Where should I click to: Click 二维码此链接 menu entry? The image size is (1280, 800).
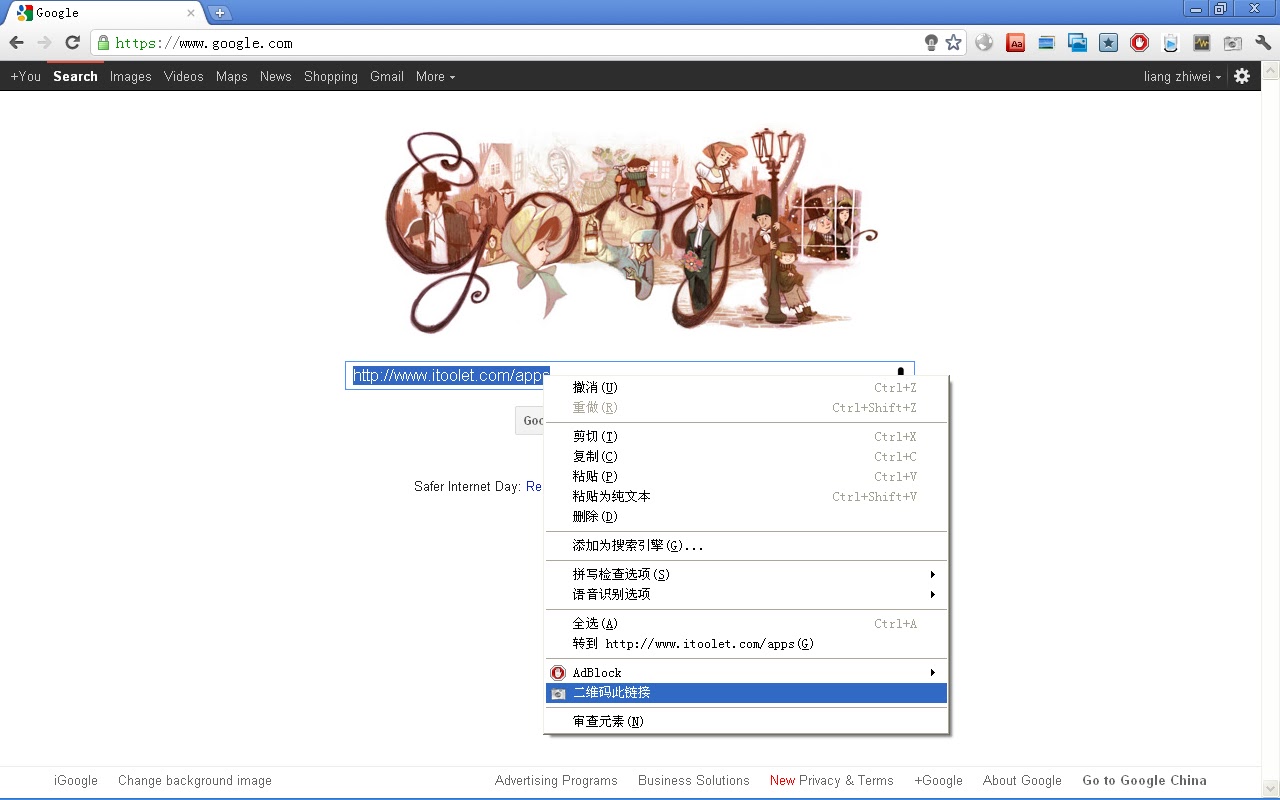[746, 693]
